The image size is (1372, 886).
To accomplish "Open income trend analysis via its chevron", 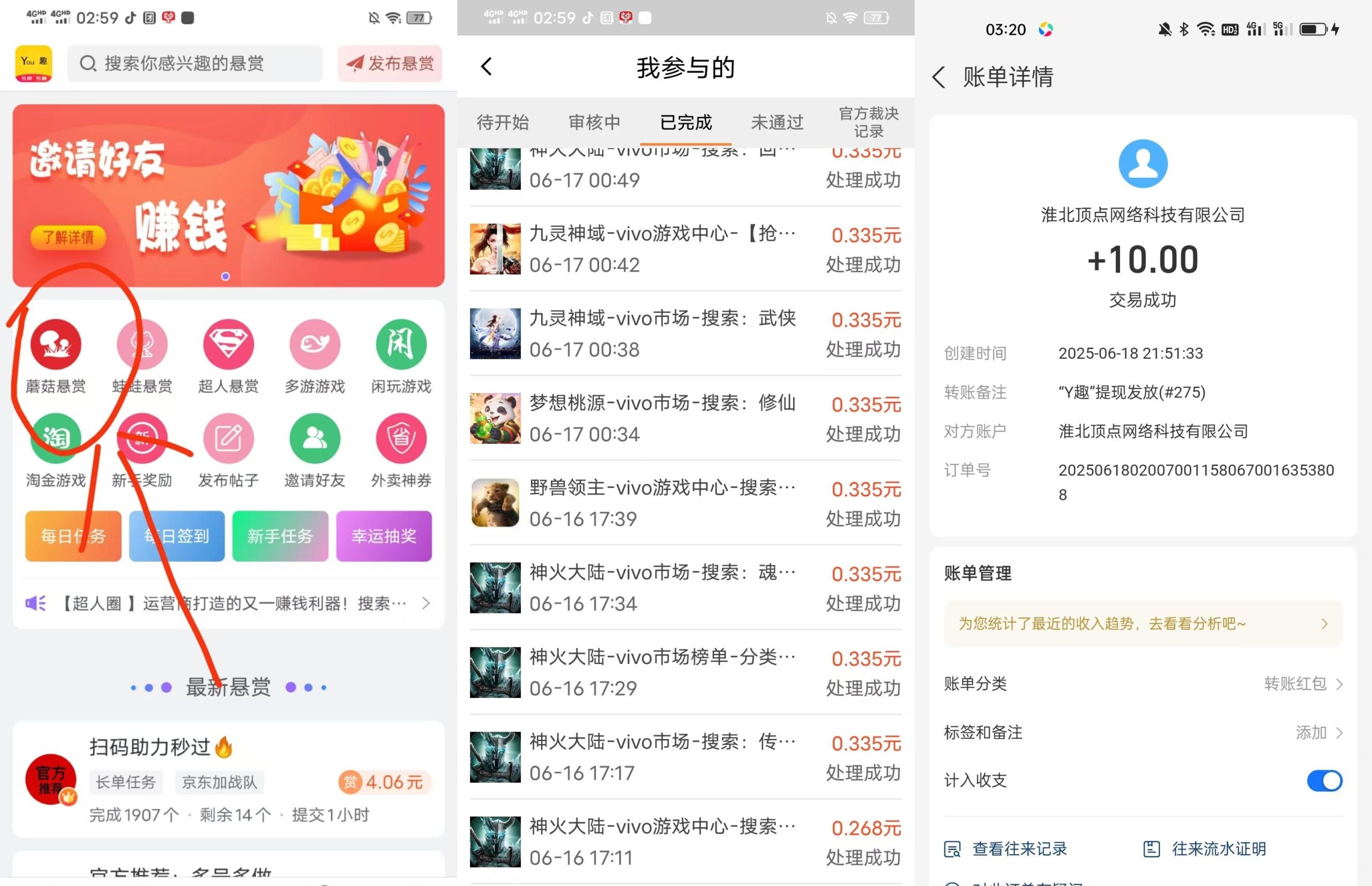I will point(1325,624).
